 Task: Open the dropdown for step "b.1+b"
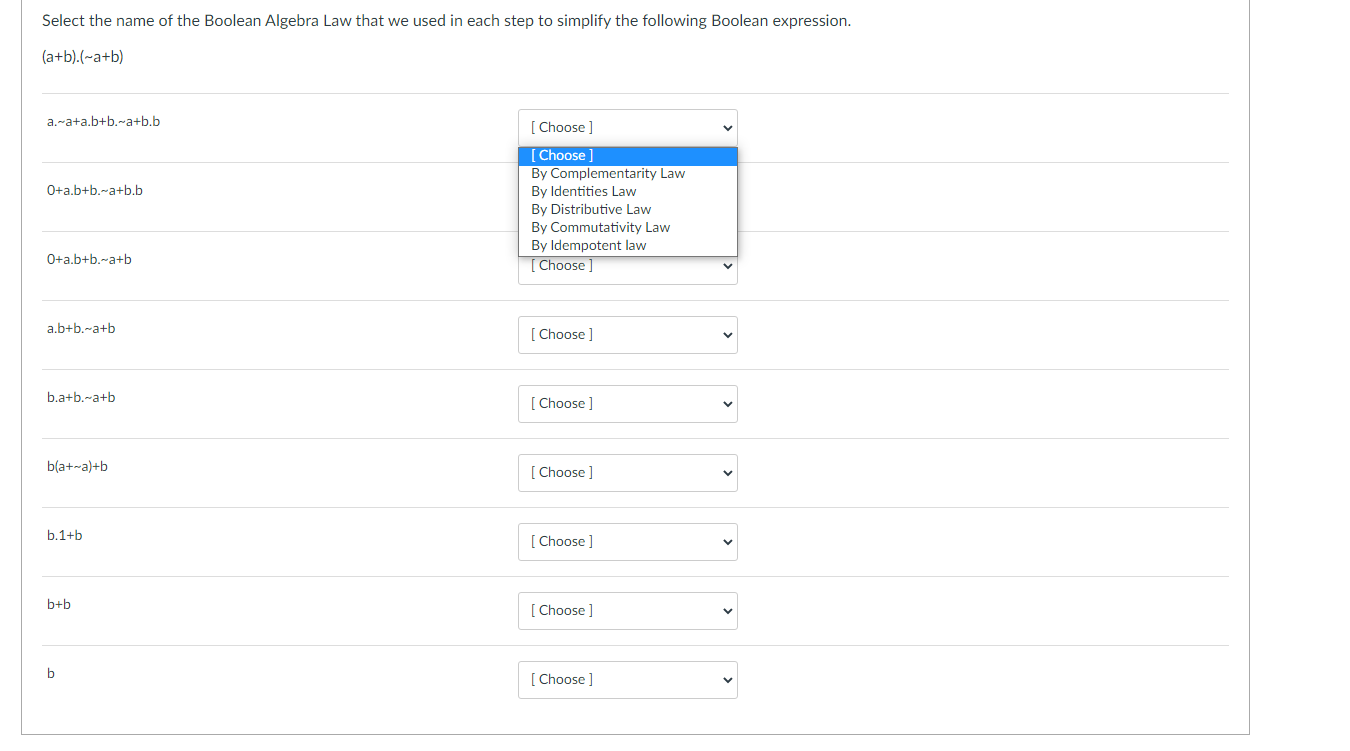pyautogui.click(x=627, y=541)
